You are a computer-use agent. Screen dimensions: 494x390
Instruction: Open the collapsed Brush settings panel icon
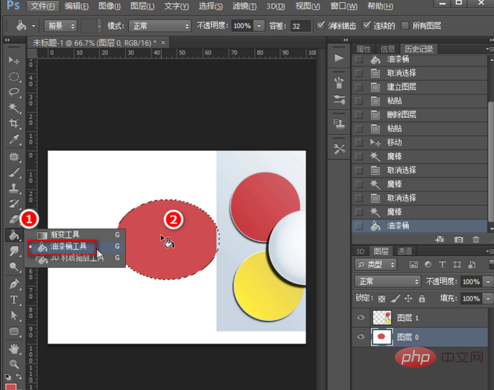(x=339, y=100)
